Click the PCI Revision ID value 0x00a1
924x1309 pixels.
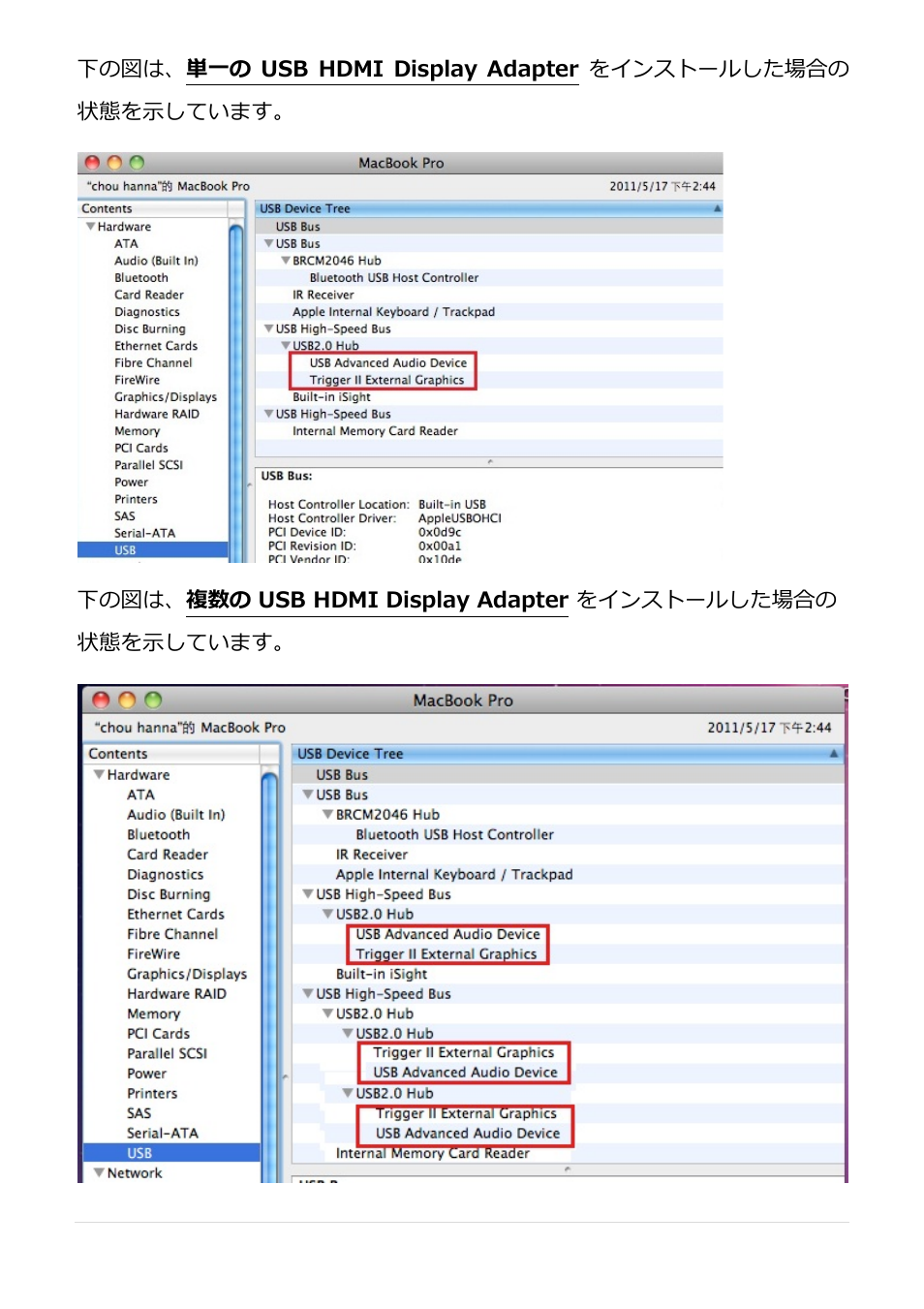pyautogui.click(x=440, y=545)
